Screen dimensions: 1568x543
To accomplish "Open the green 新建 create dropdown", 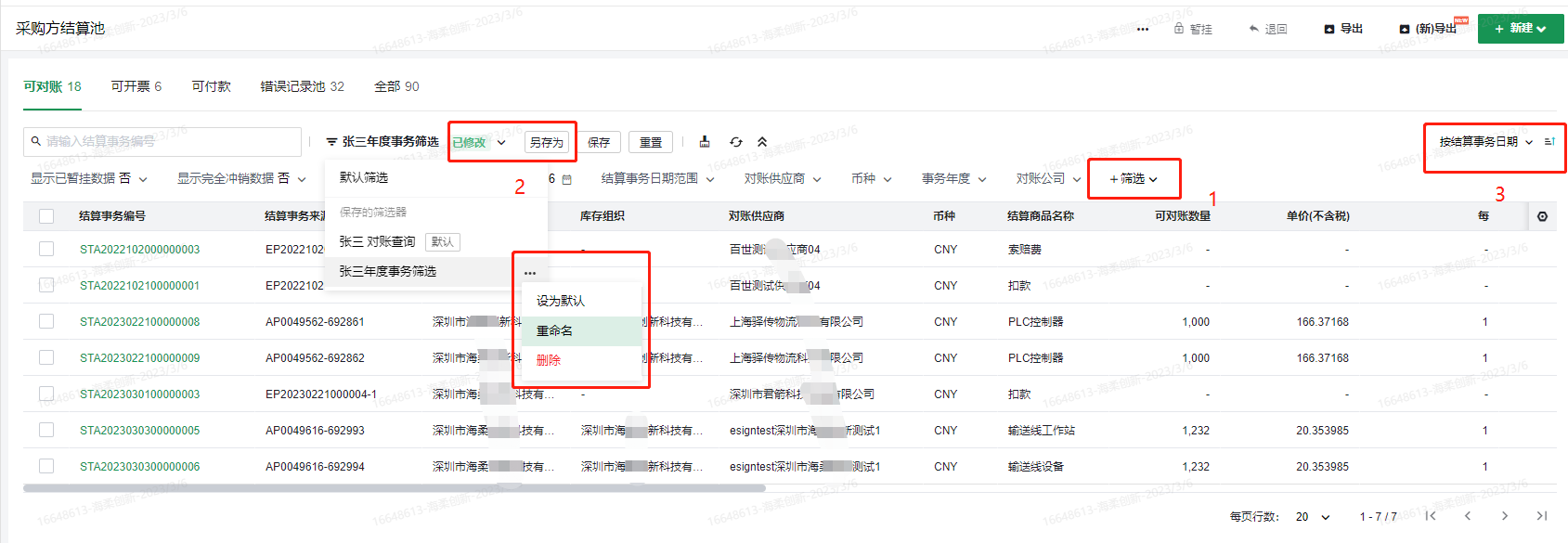I will coord(1521,29).
